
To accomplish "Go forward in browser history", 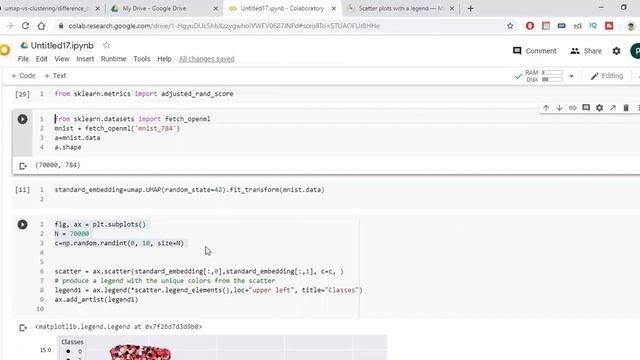I will (9, 26).
